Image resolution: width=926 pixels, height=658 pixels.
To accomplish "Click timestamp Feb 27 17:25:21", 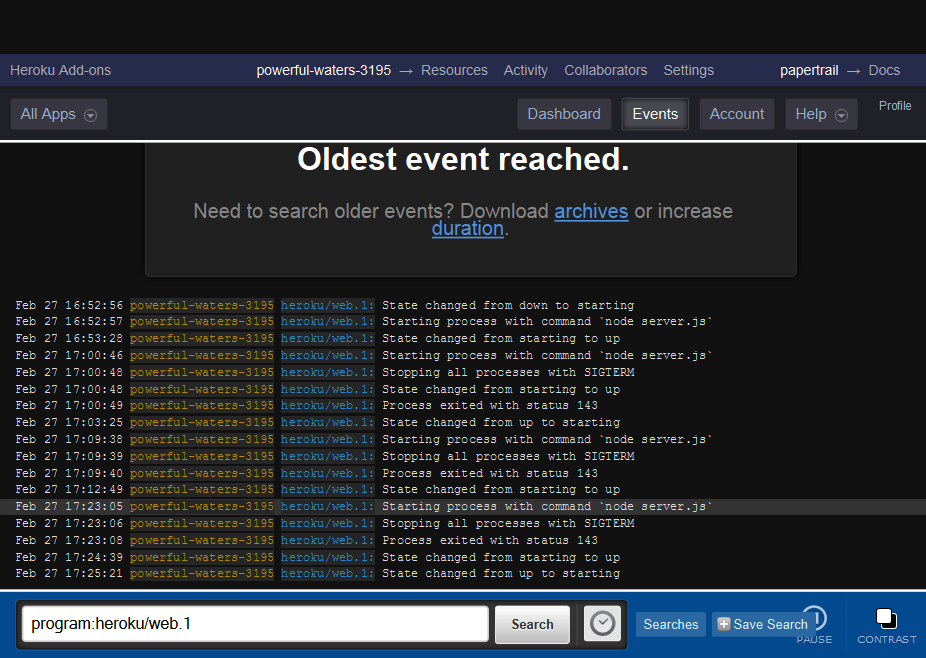I will pyautogui.click(x=69, y=574).
